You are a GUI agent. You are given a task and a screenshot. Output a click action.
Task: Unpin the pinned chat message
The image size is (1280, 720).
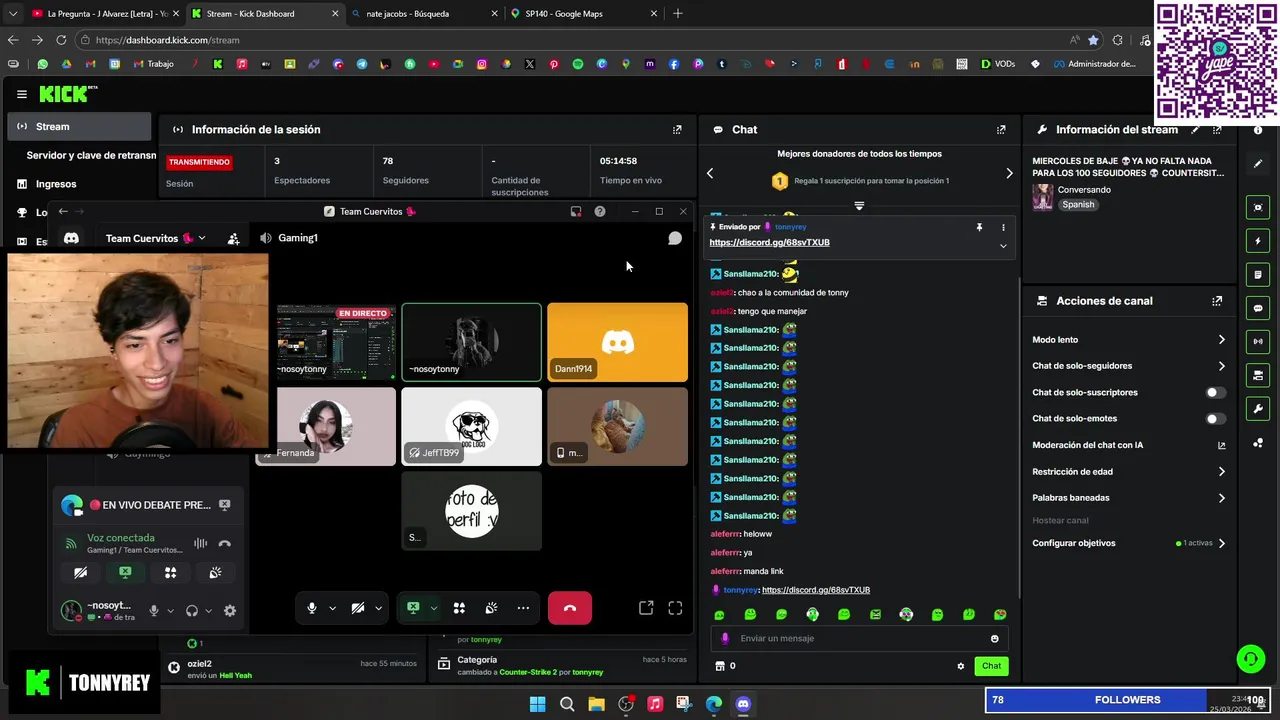(979, 227)
